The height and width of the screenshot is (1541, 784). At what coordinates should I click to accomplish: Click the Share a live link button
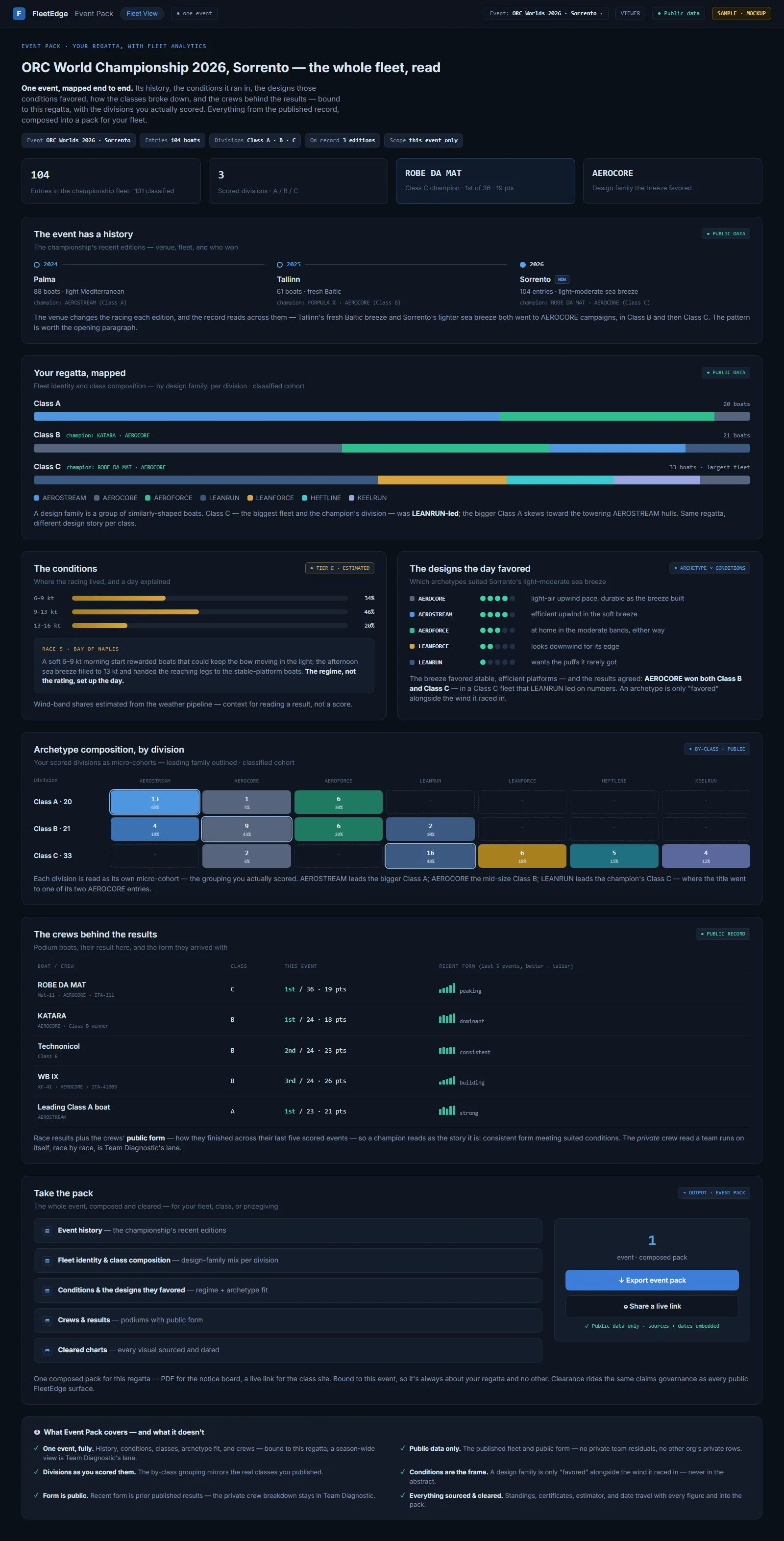652,1307
